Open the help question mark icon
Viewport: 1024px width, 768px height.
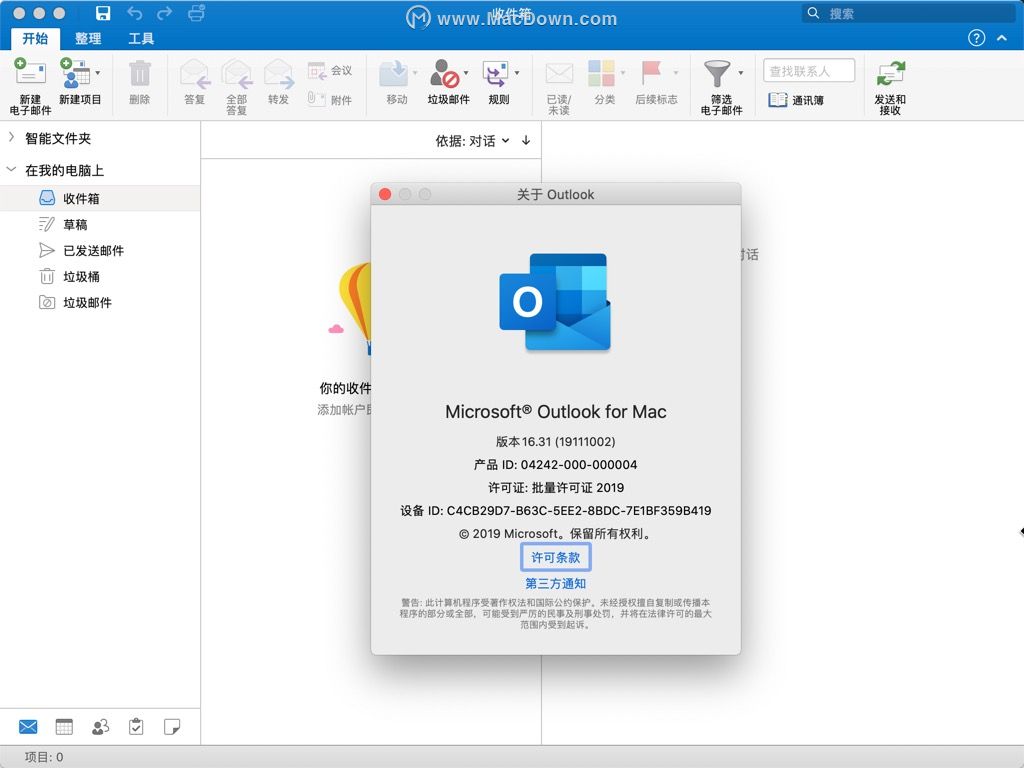point(976,38)
